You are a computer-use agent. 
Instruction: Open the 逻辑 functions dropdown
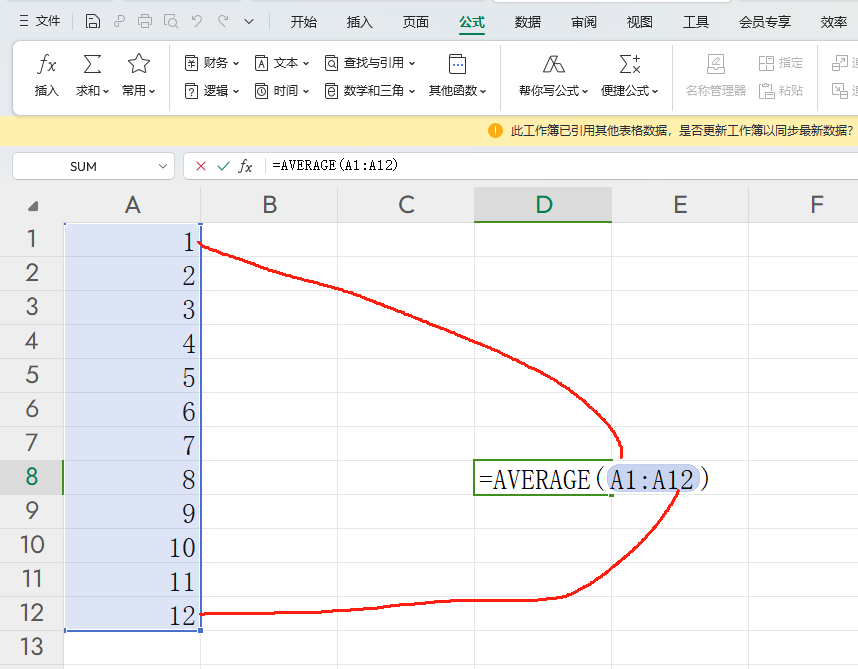pyautogui.click(x=212, y=91)
